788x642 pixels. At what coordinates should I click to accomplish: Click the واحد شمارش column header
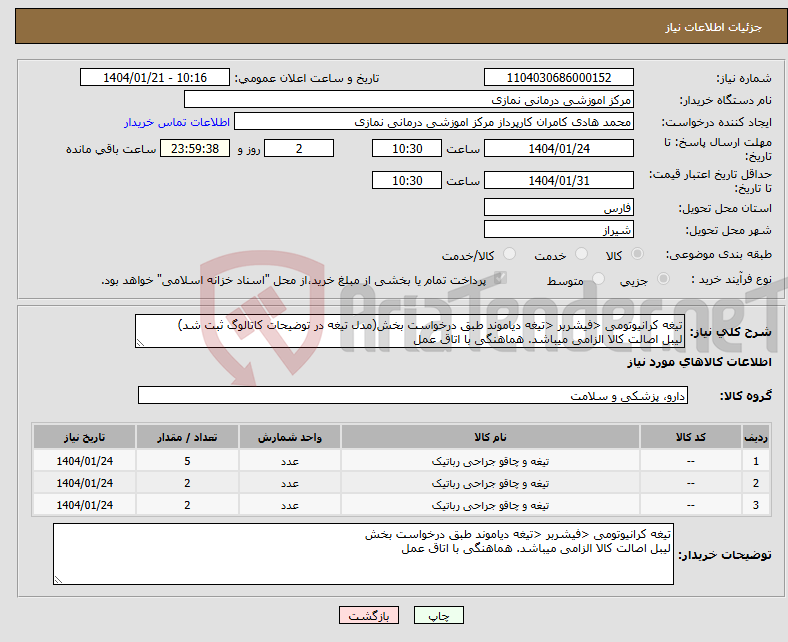pos(290,437)
